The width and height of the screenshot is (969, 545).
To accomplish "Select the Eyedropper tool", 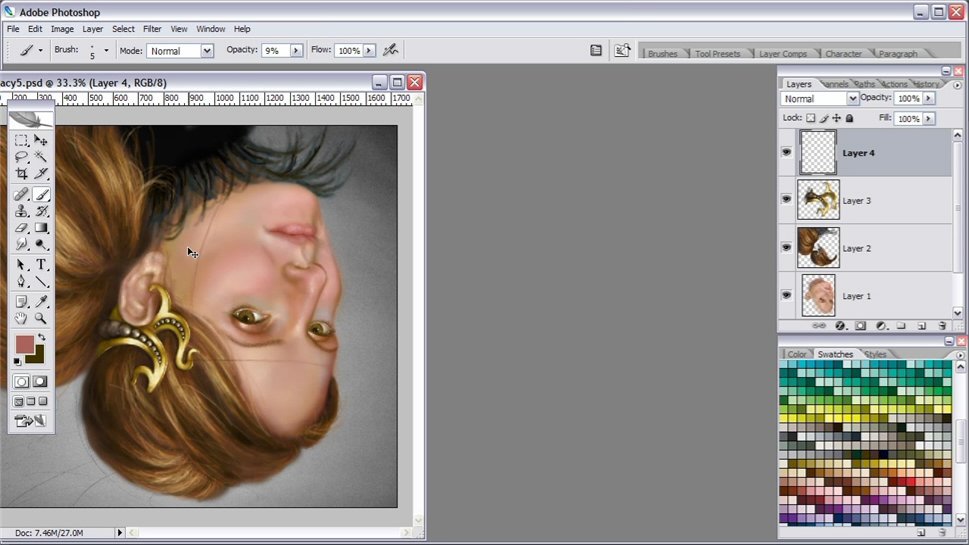I will coord(41,302).
